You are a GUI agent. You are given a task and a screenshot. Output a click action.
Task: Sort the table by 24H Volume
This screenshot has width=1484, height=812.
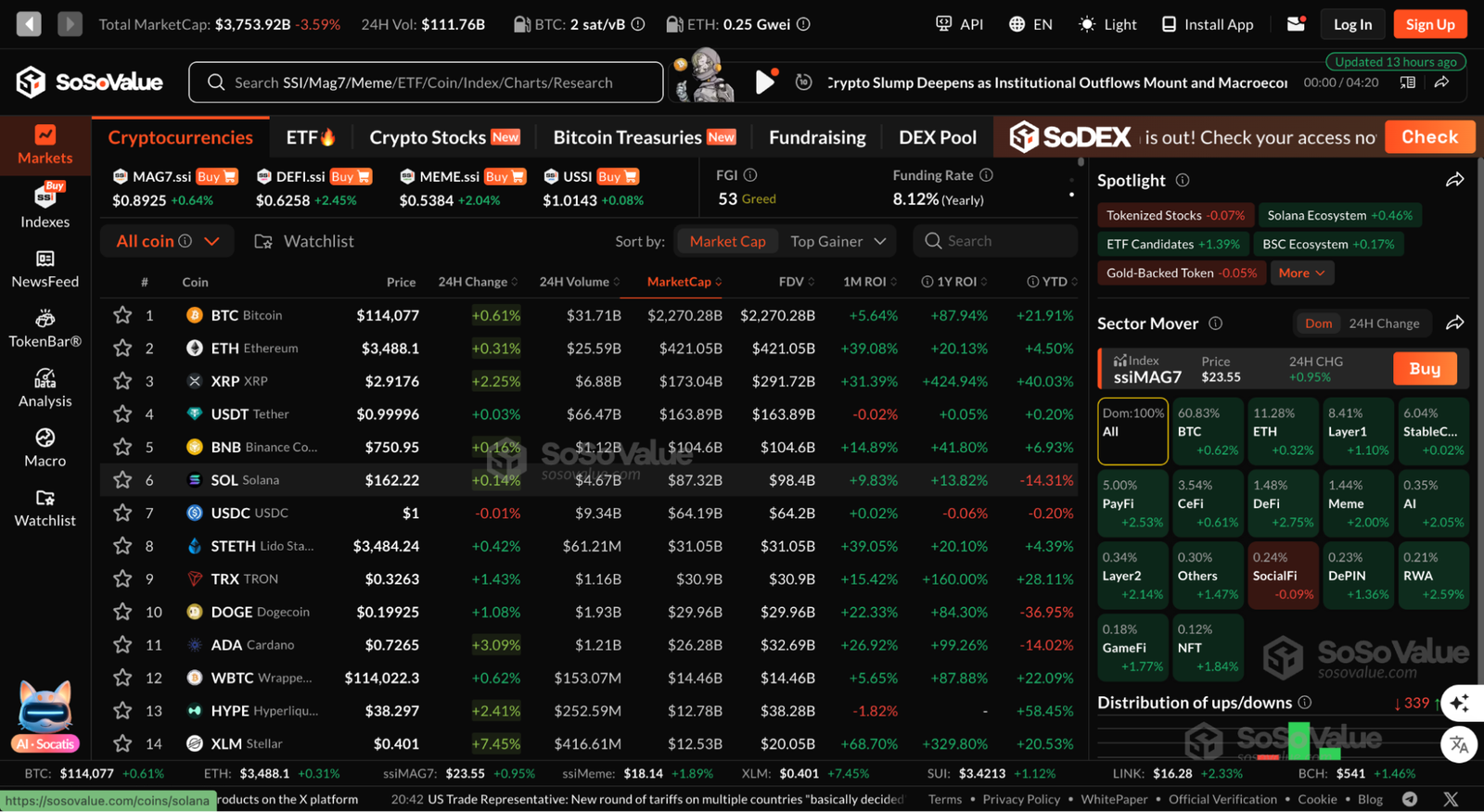click(x=580, y=282)
